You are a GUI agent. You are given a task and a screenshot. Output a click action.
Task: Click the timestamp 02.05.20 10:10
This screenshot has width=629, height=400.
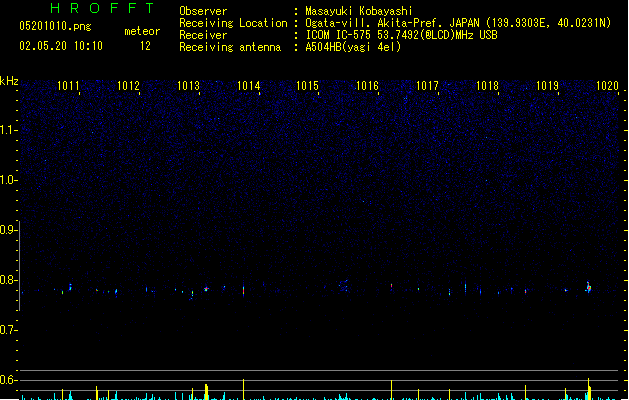click(61, 46)
